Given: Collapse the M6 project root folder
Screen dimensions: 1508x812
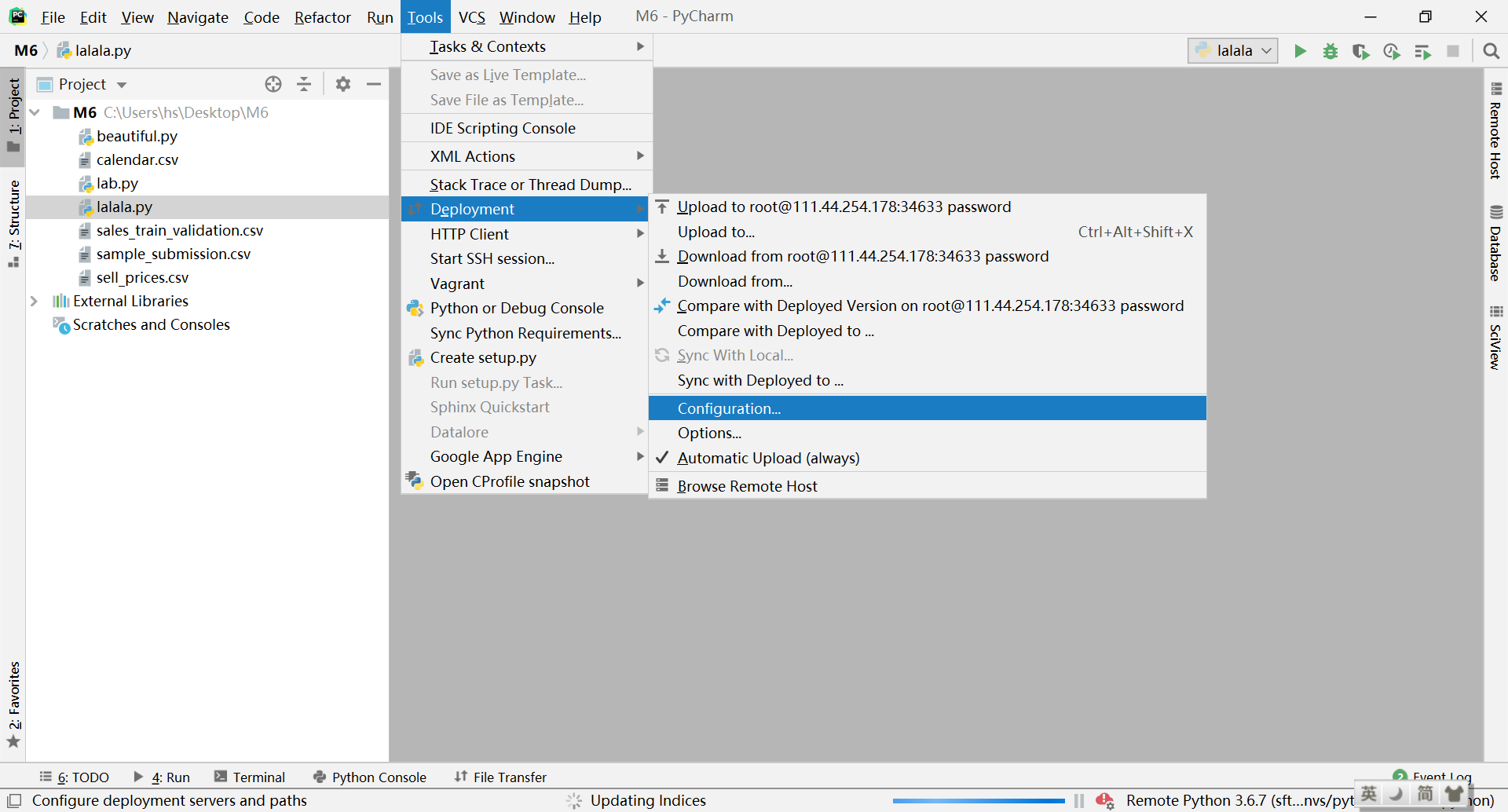Looking at the screenshot, I should click(35, 112).
